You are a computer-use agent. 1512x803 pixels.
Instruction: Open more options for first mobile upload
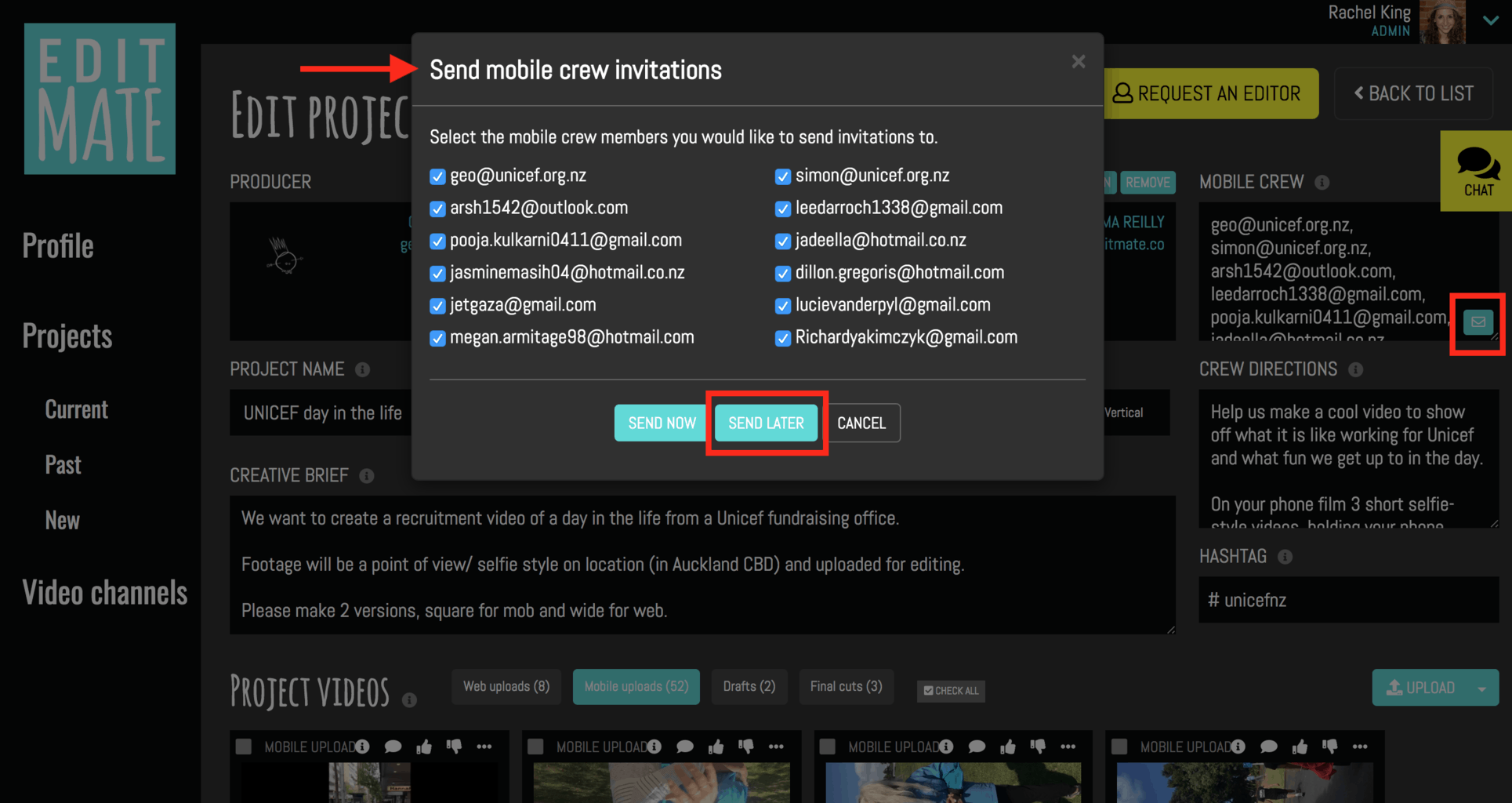click(484, 747)
